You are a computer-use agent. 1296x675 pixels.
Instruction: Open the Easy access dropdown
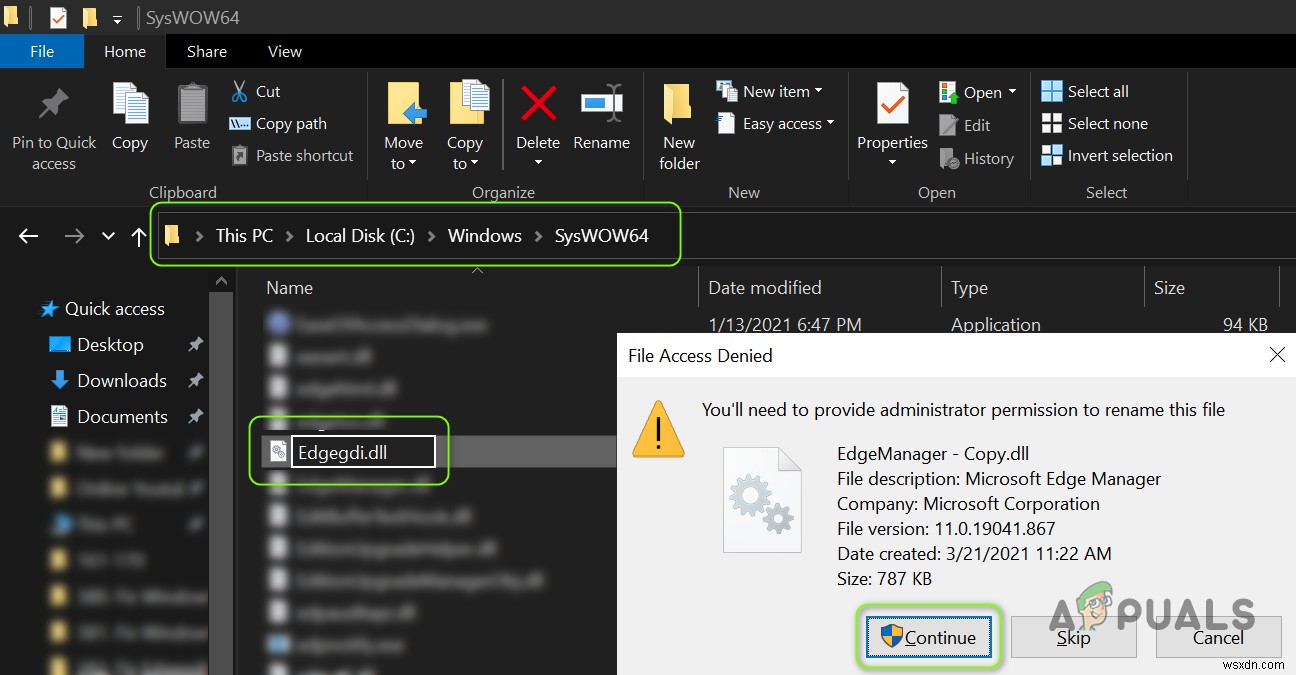pyautogui.click(x=776, y=124)
